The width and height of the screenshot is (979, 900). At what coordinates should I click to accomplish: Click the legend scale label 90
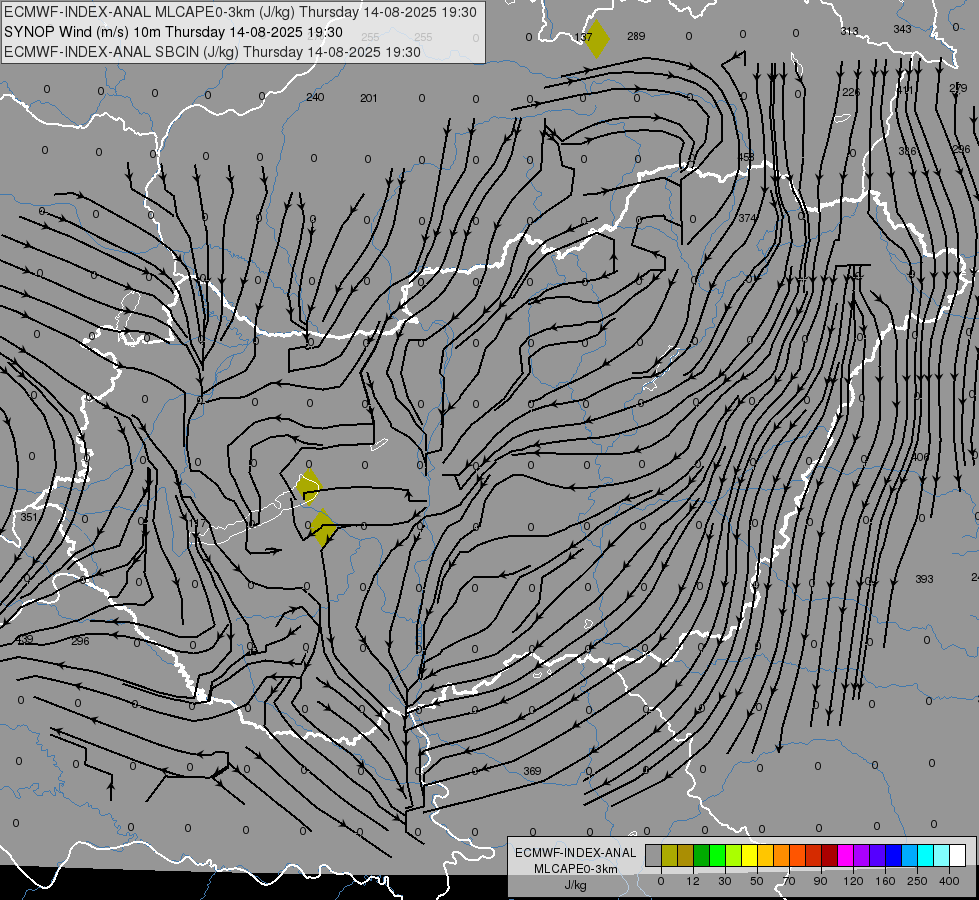[820, 881]
